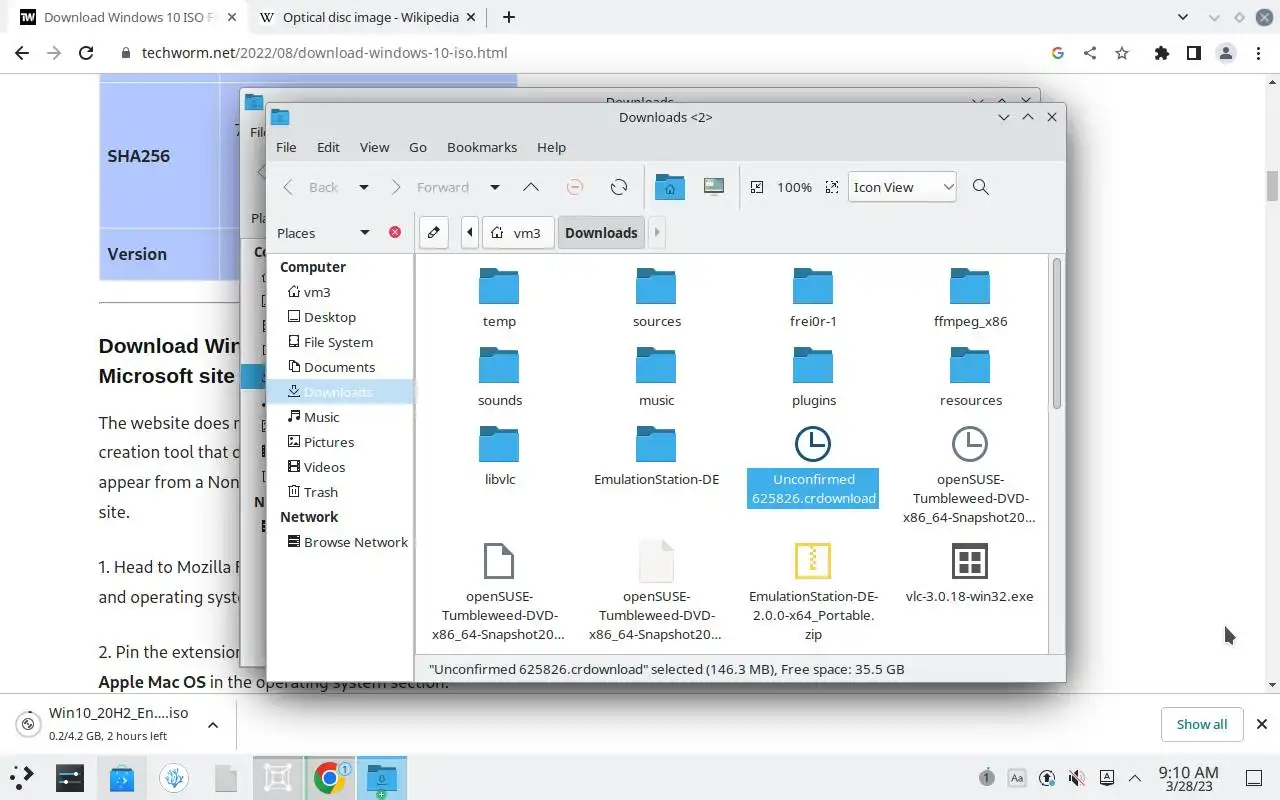The image size is (1280, 800).
Task: Open the View menu
Action: 374,147
